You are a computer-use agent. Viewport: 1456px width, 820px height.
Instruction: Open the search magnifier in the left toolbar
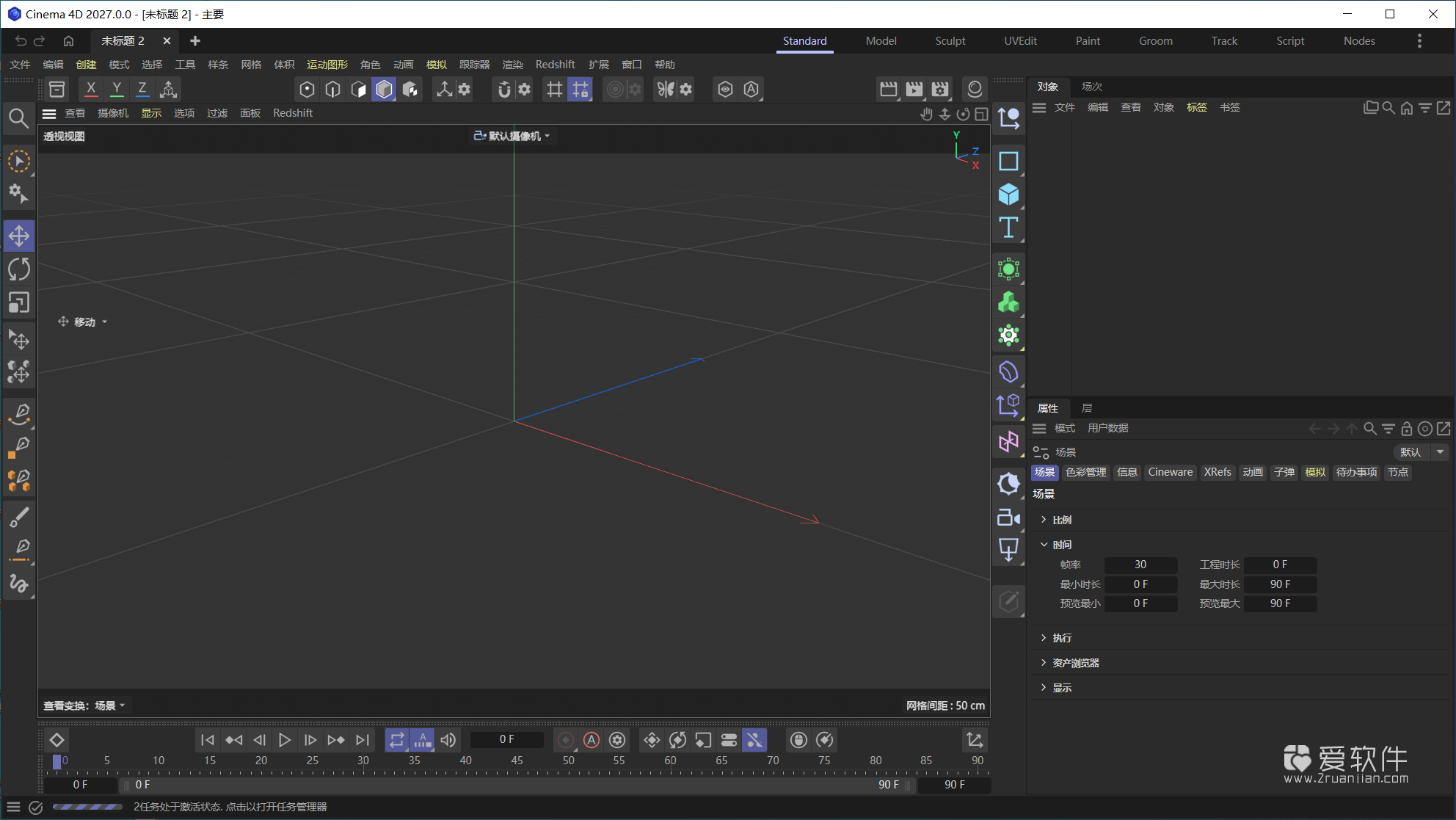pos(18,118)
